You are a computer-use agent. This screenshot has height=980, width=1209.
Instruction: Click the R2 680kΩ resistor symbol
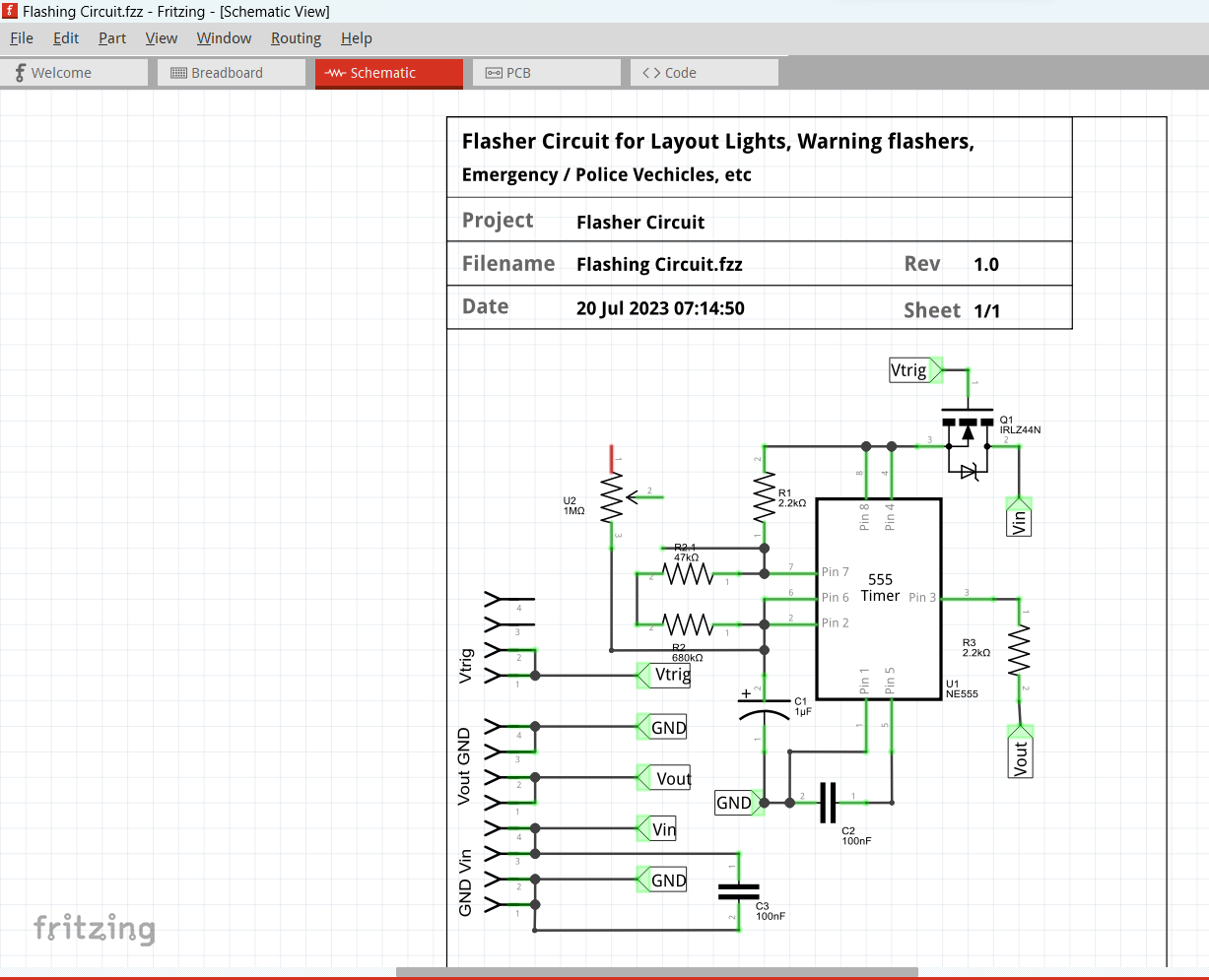(688, 624)
